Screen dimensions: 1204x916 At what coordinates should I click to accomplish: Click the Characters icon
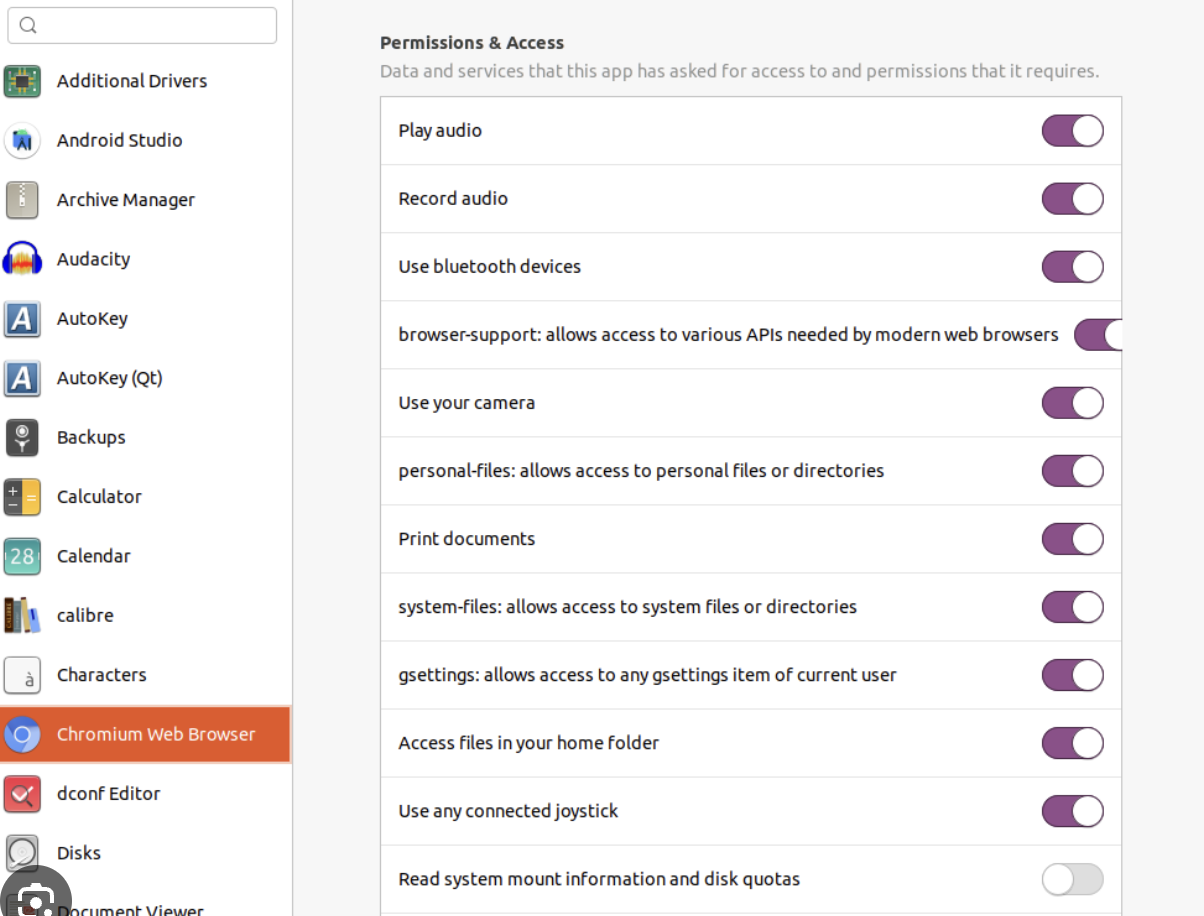point(22,675)
